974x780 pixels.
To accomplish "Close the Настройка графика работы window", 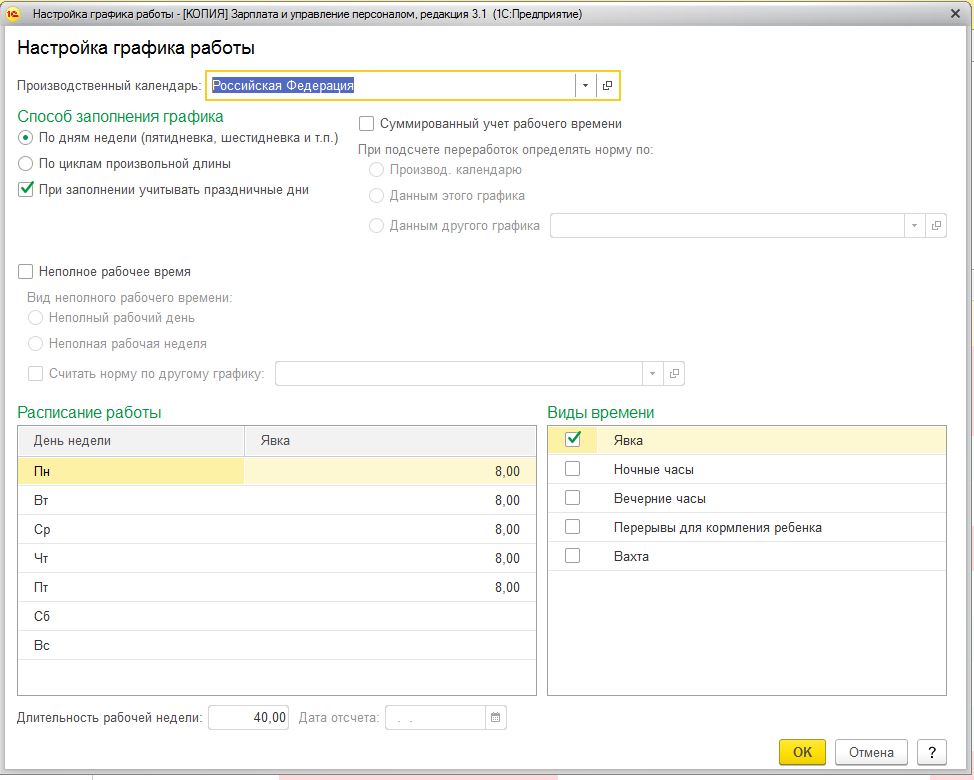I will click(x=956, y=14).
